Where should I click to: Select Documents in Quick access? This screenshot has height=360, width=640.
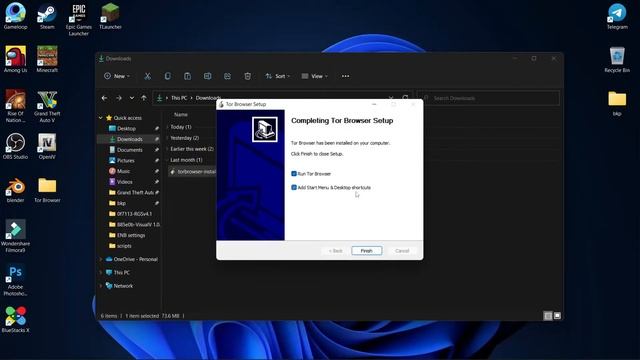tap(129, 150)
